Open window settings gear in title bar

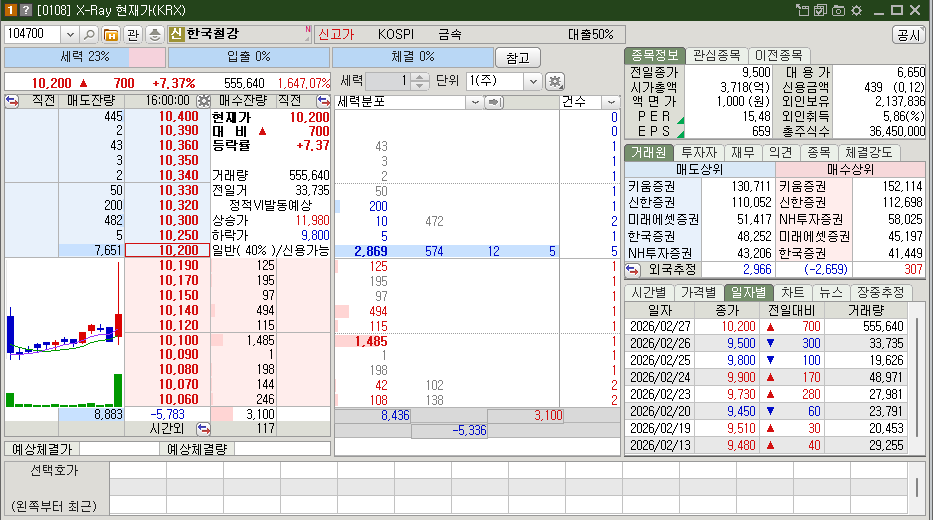pos(856,10)
